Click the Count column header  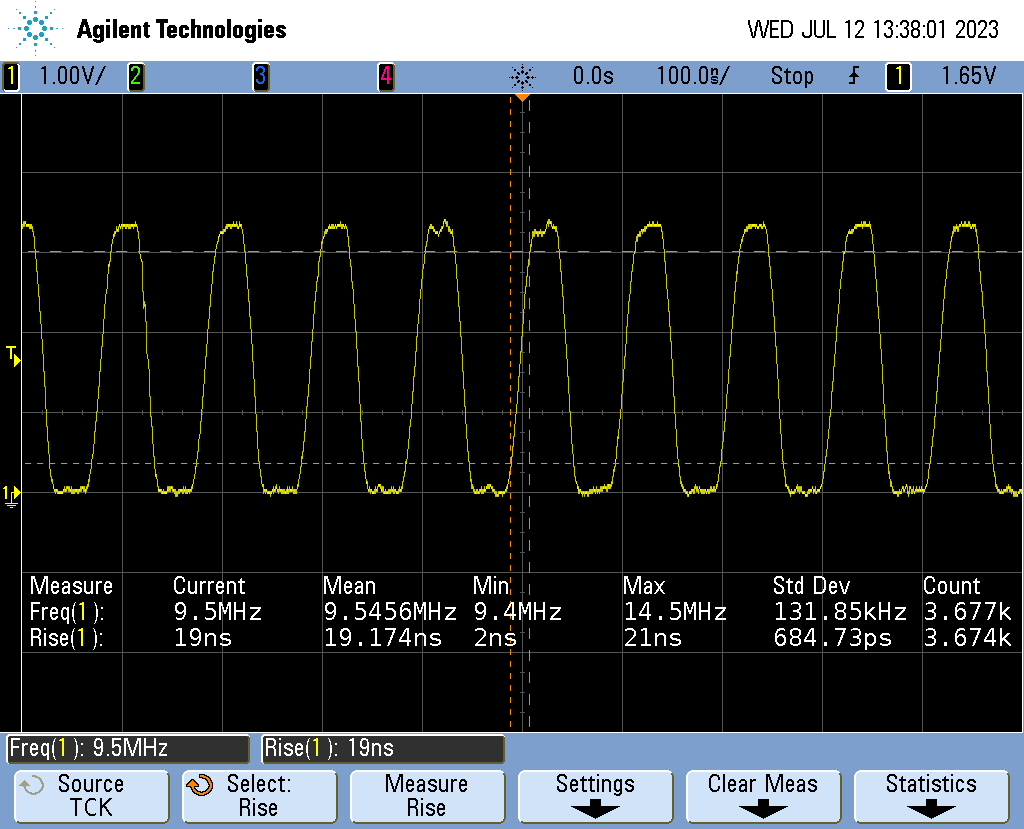click(952, 585)
